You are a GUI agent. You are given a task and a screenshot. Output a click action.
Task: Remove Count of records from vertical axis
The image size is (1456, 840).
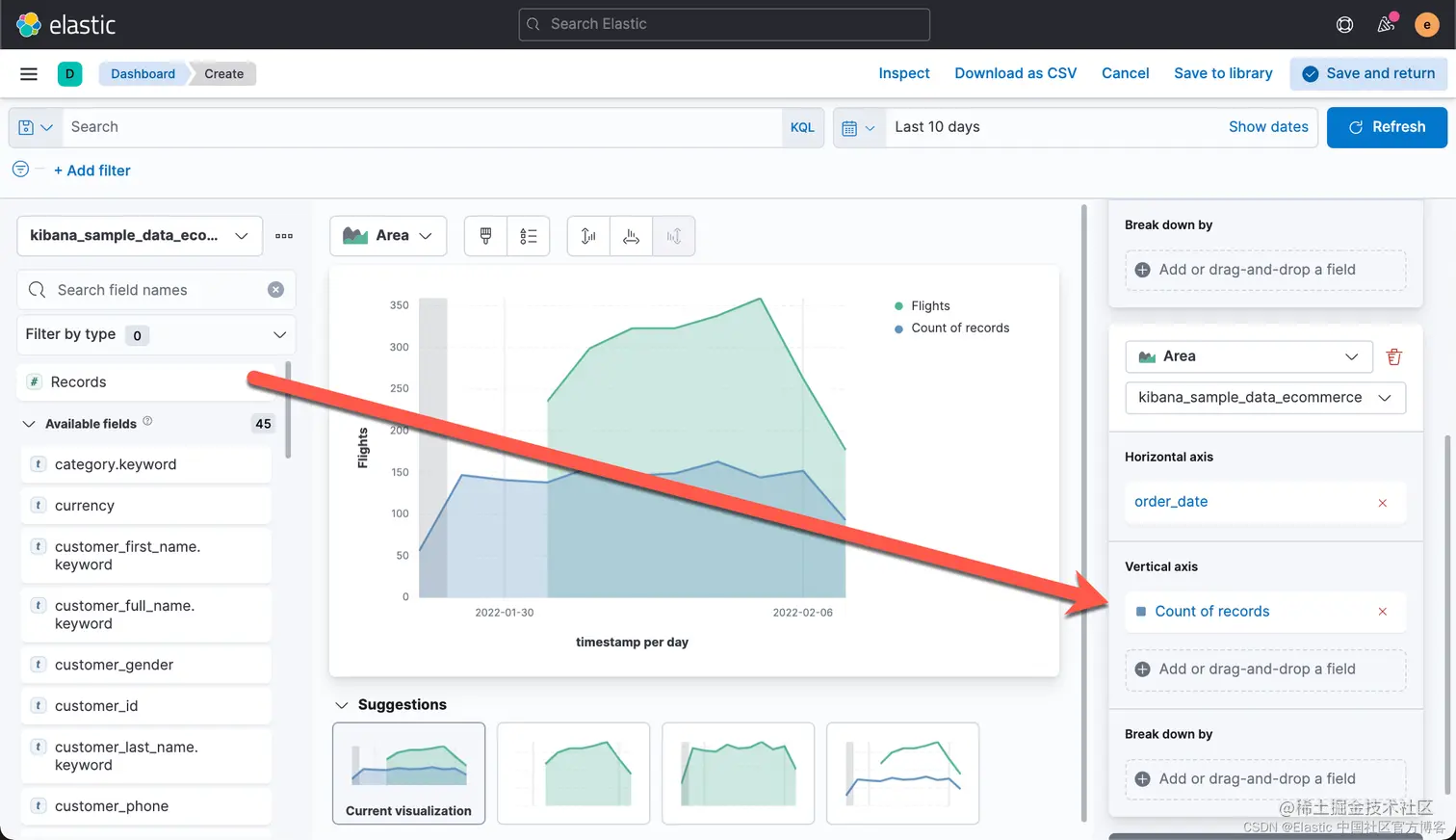1383,612
